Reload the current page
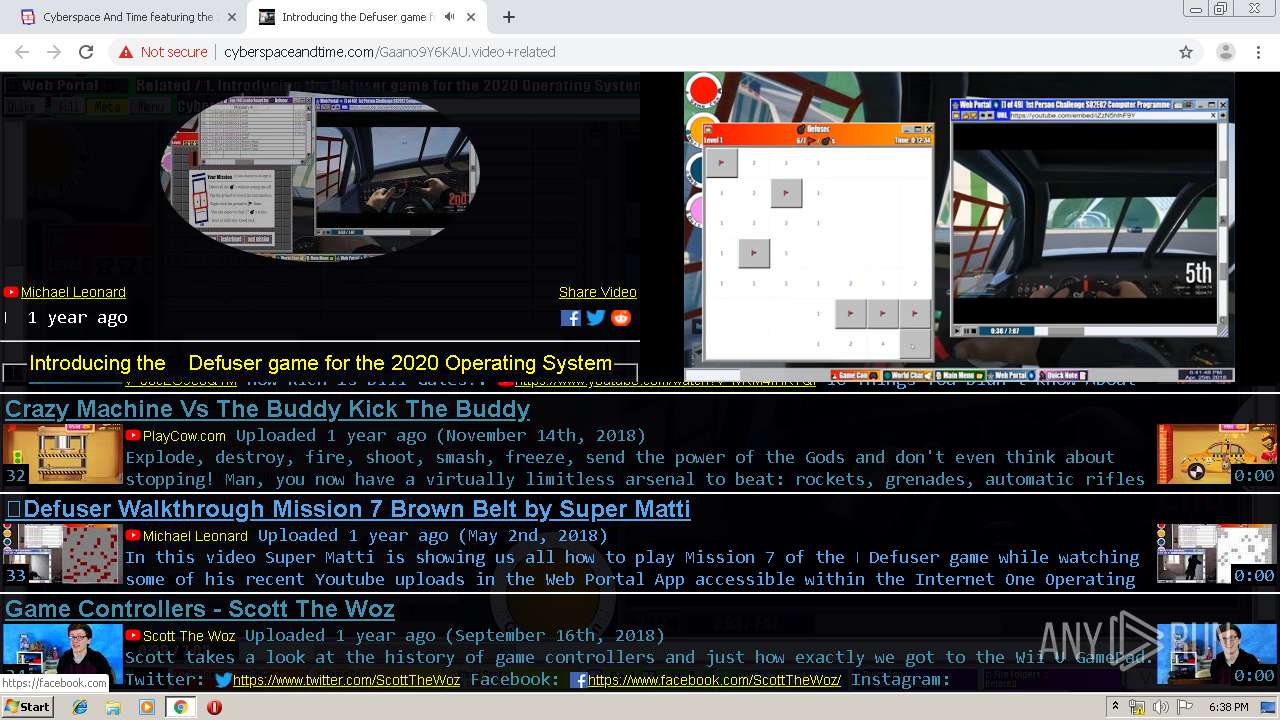Screen dimensions: 1280x720 tap(86, 52)
